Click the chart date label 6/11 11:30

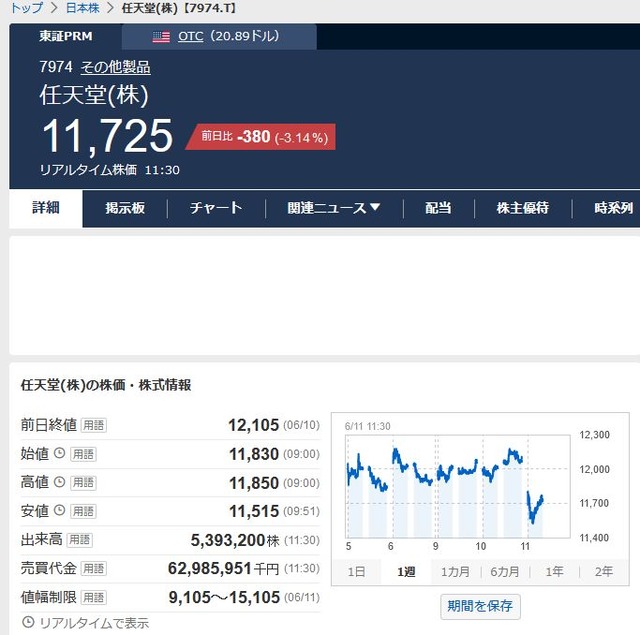[x=367, y=426]
